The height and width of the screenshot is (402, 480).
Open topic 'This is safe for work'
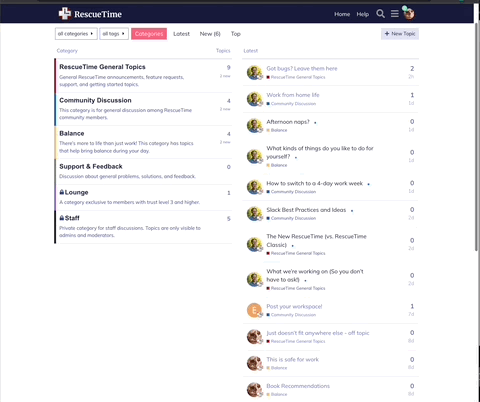[x=292, y=359]
